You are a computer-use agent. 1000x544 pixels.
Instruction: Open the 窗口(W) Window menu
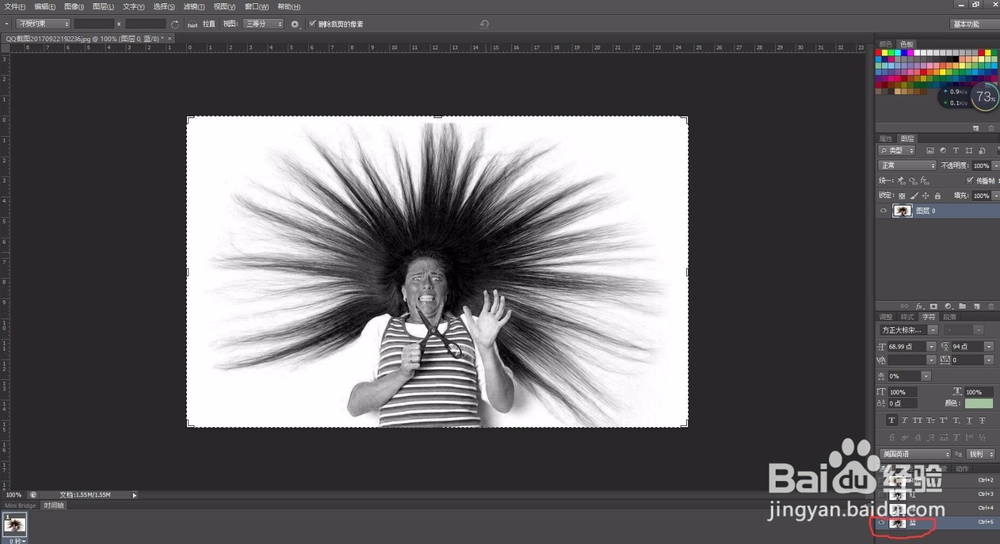256,6
